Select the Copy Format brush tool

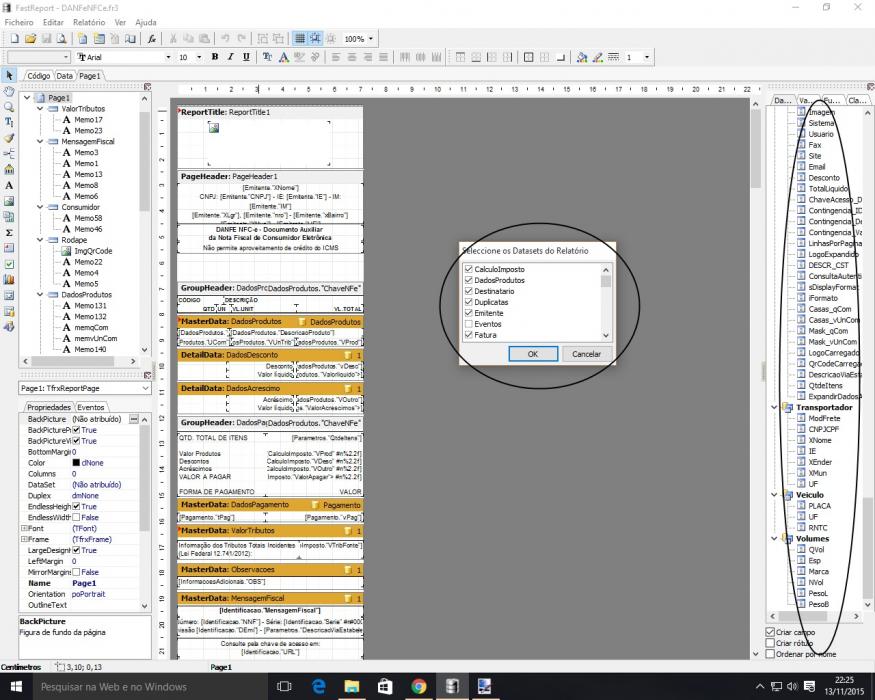[x=9, y=138]
